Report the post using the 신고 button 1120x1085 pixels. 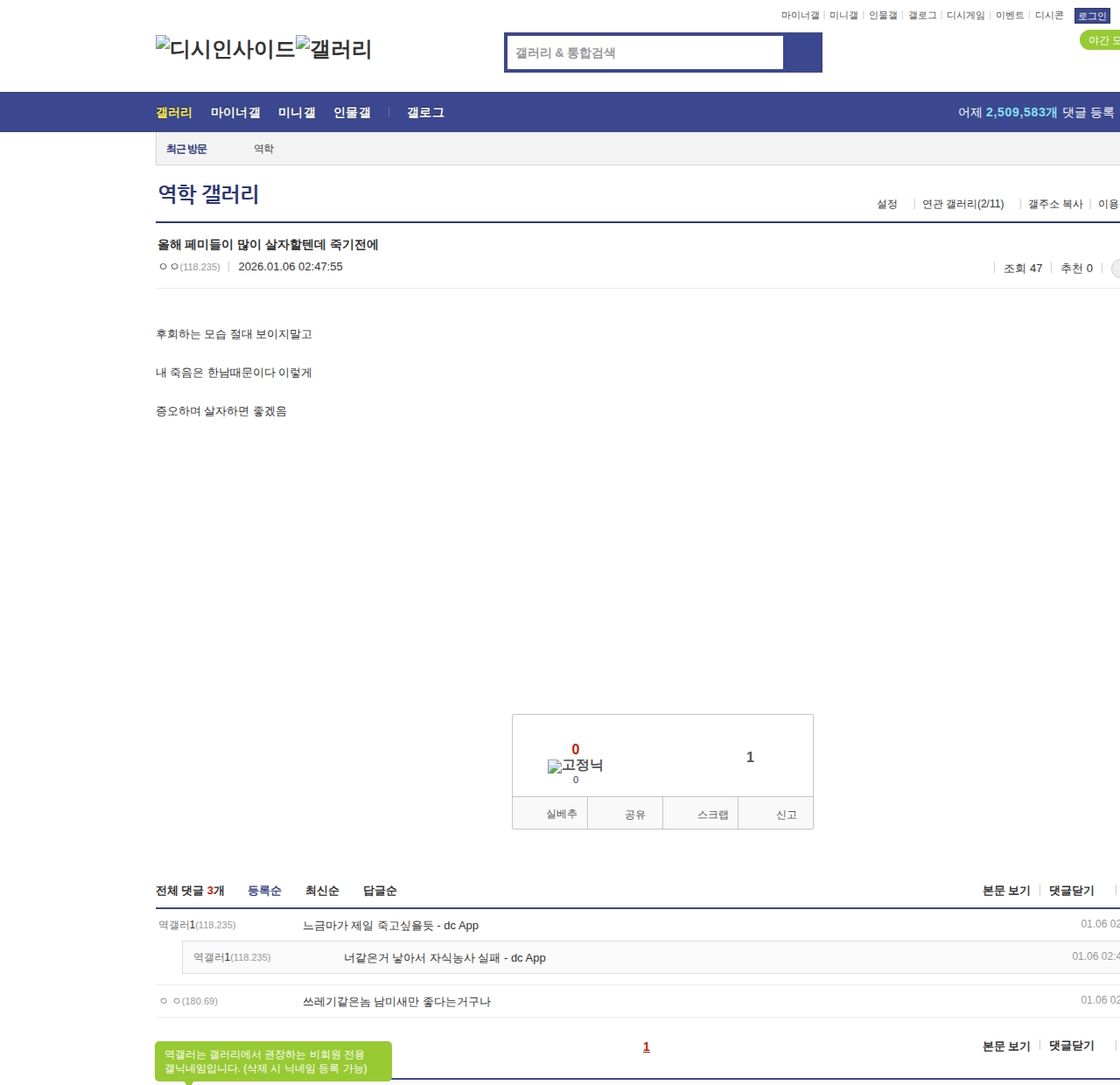(x=786, y=814)
